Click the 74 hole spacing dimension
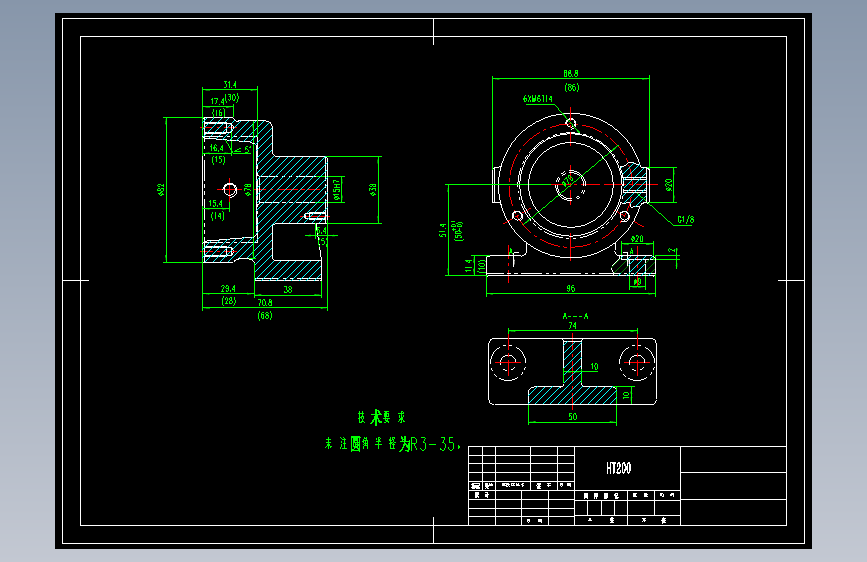The height and width of the screenshot is (562, 867). click(x=572, y=326)
